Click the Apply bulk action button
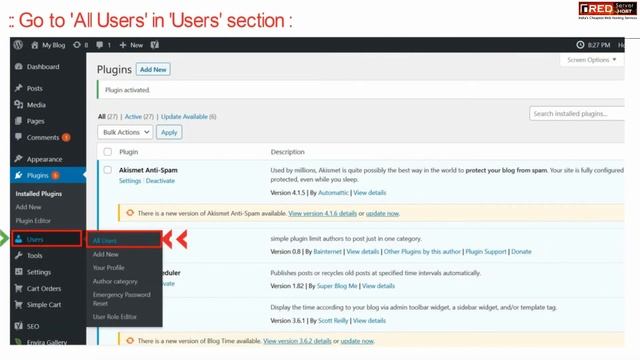The width and height of the screenshot is (640, 360). point(169,132)
